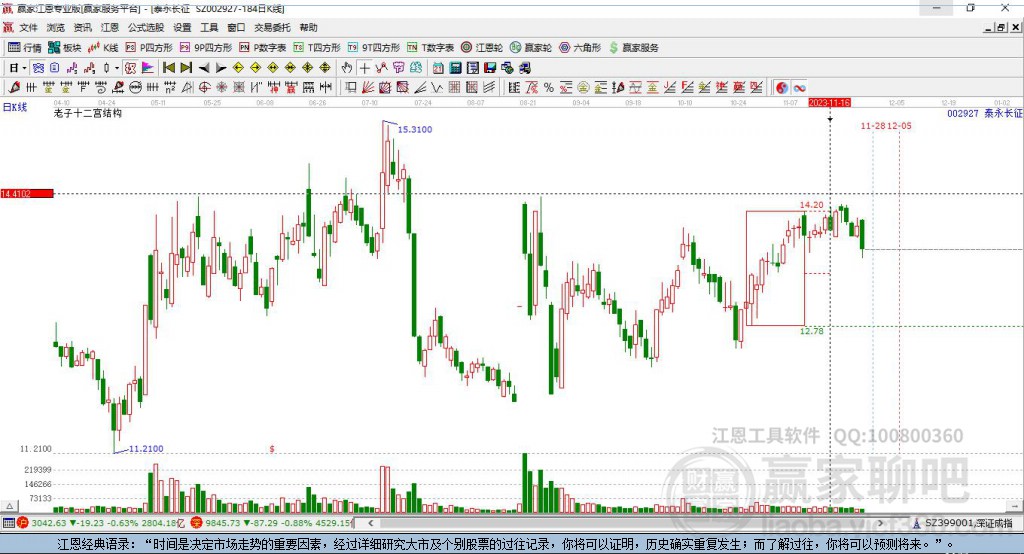This screenshot has width=1024, height=554.
Task: Move chart left with black arrow
Action: tap(204, 68)
